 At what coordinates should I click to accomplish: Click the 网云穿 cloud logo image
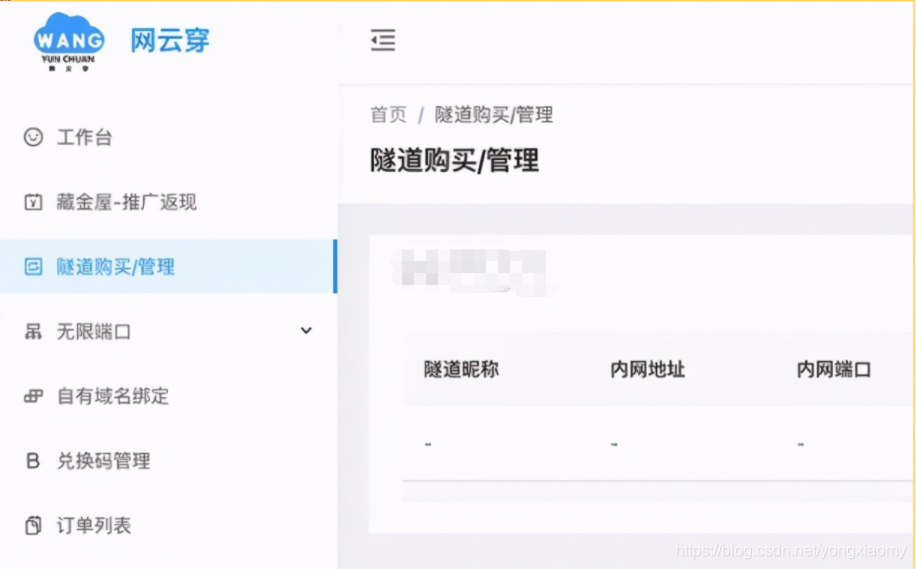[69, 41]
